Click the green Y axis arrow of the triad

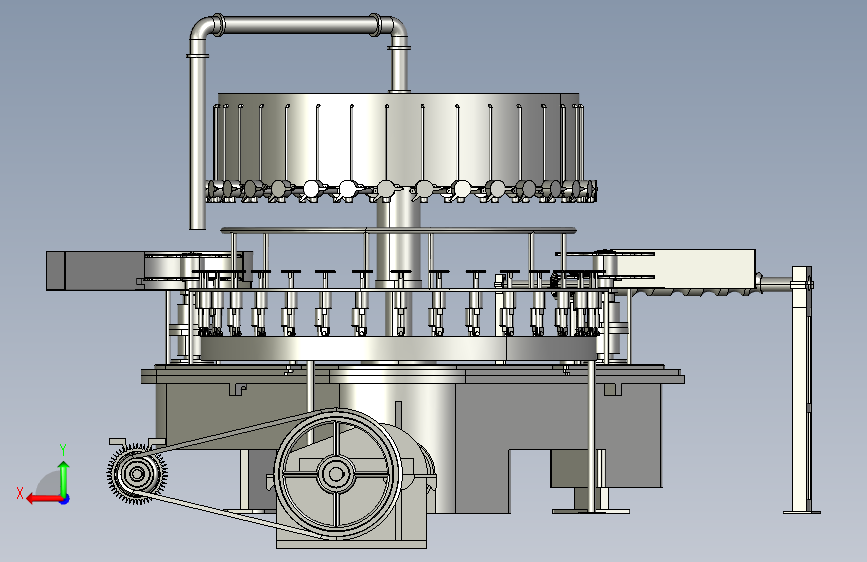click(x=64, y=479)
